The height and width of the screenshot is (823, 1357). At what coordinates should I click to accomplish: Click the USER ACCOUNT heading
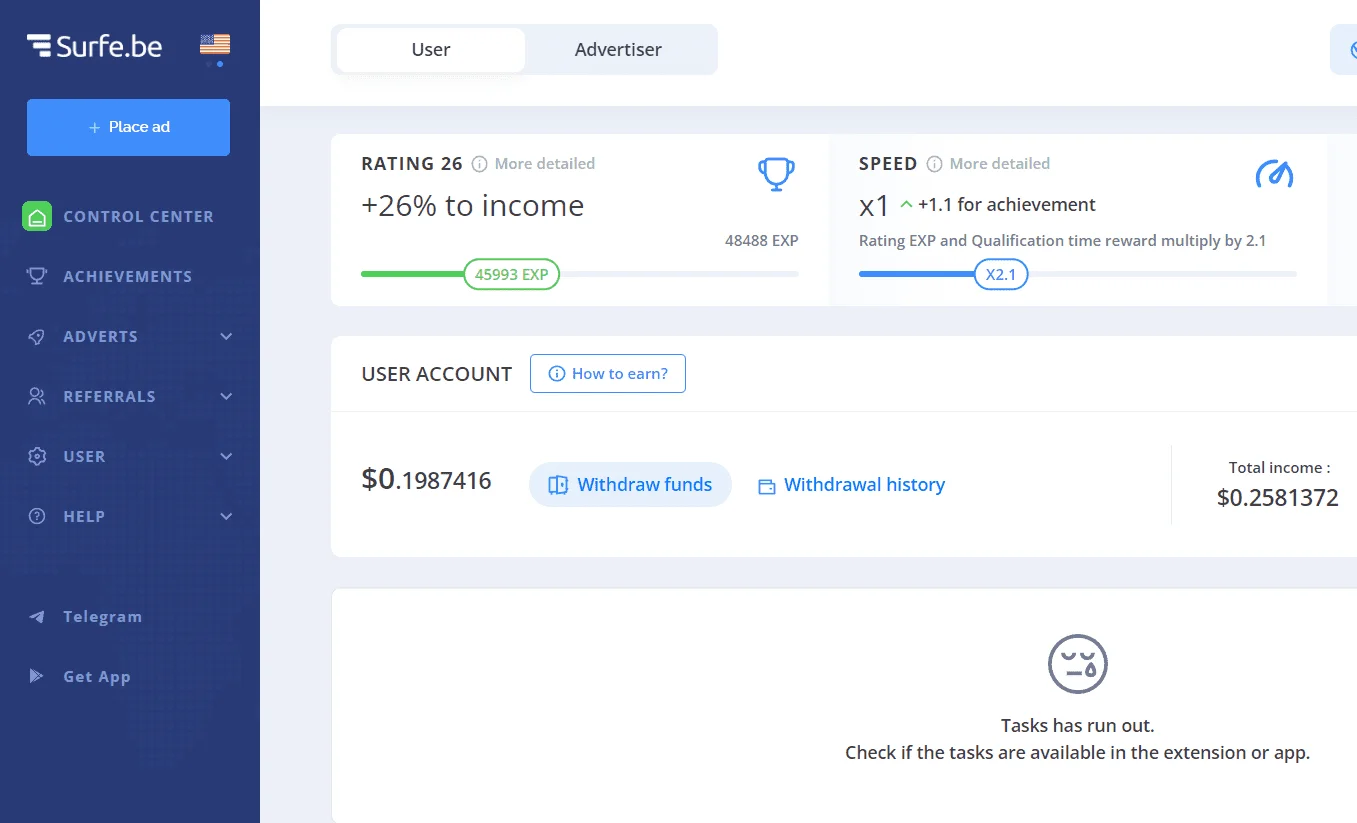click(x=437, y=374)
